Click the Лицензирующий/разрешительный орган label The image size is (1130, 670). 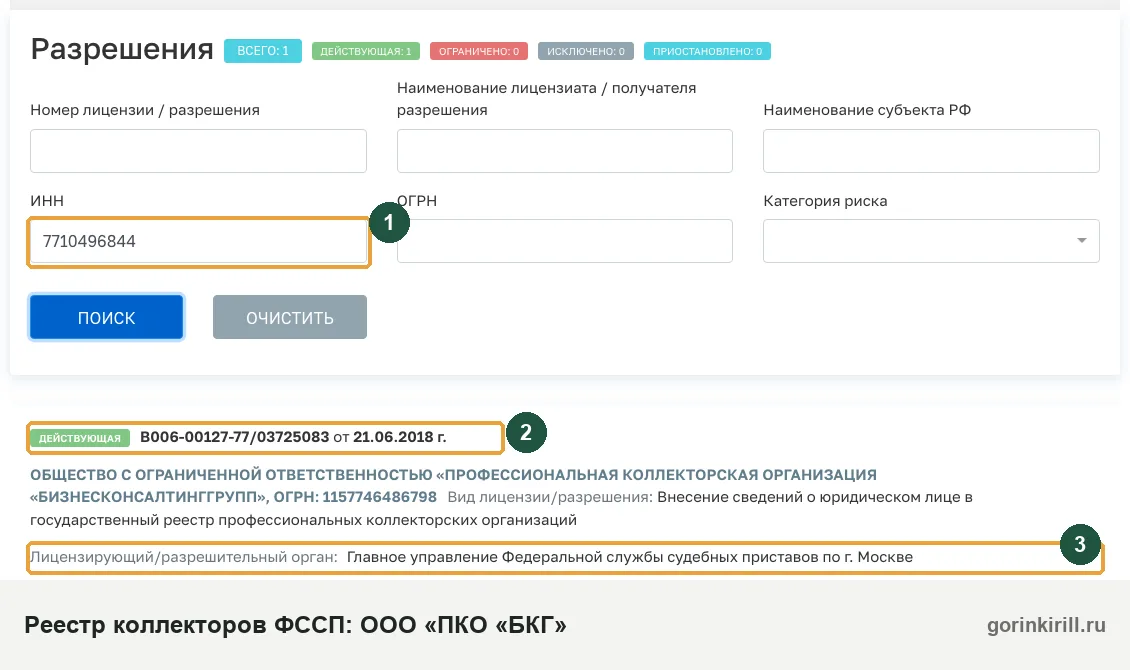click(x=184, y=557)
